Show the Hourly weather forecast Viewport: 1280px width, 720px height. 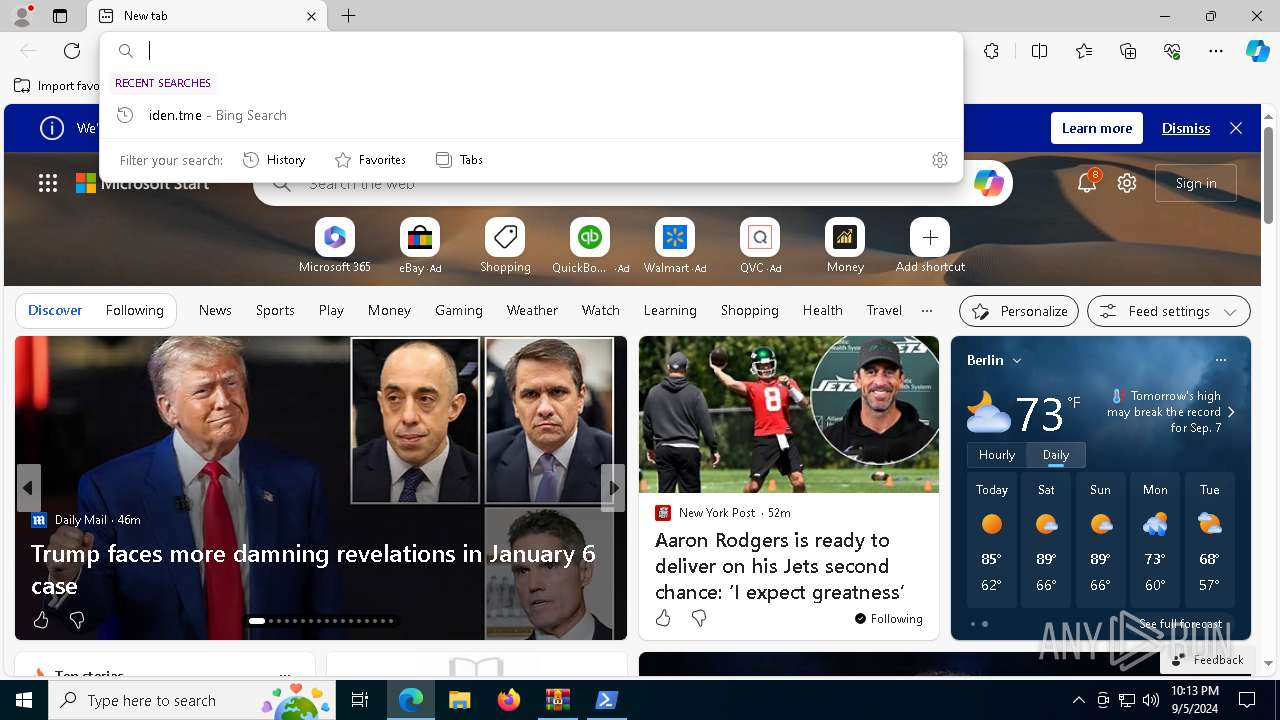(x=997, y=454)
